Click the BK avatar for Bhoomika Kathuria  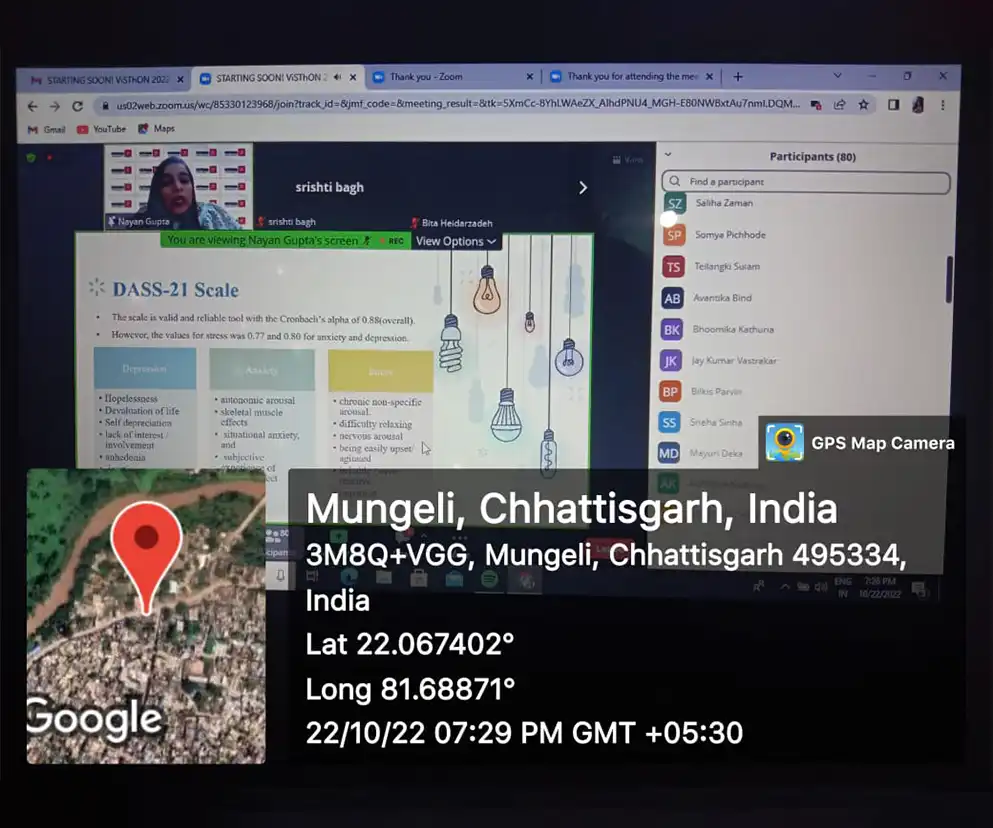pyautogui.click(x=671, y=329)
